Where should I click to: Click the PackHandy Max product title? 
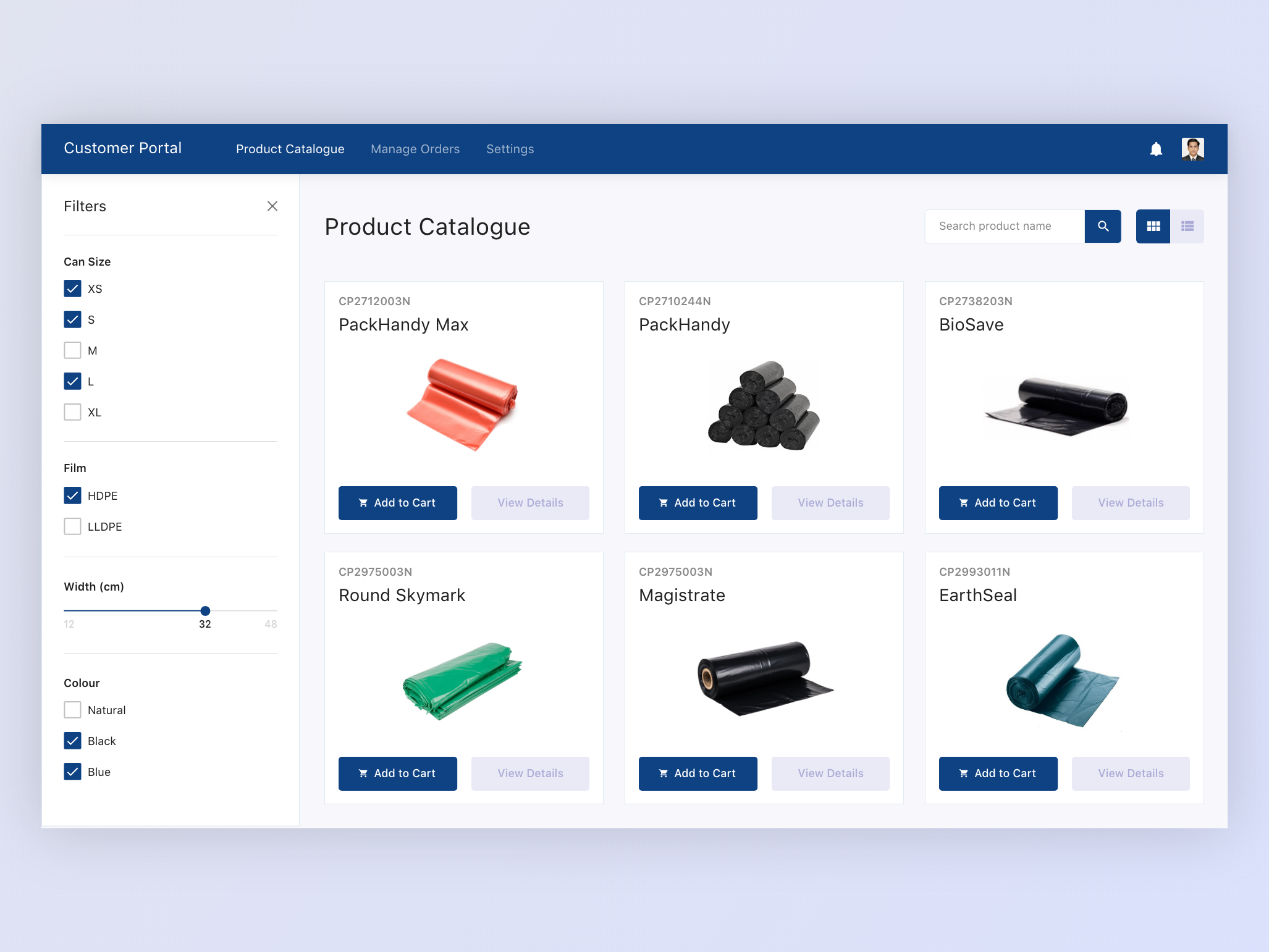coord(403,324)
